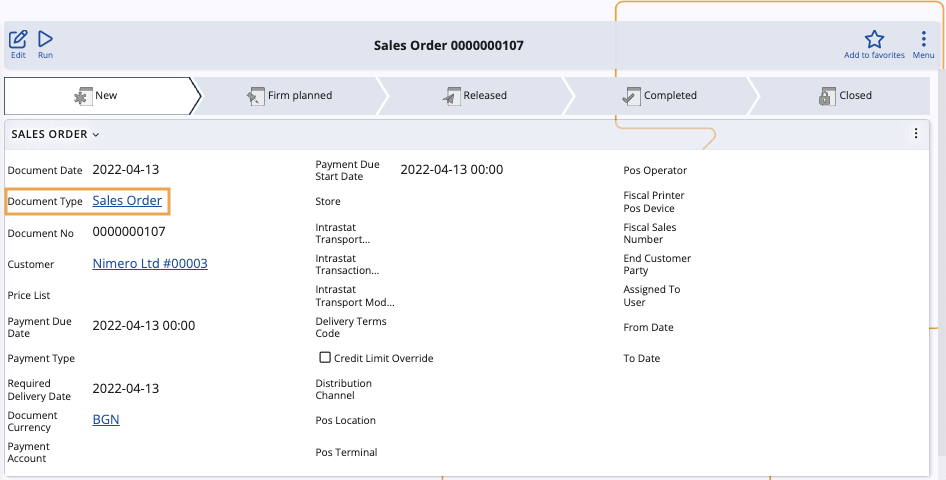Screen dimensions: 946x480
Task: Click the Edit pencil icon
Action: point(18,40)
